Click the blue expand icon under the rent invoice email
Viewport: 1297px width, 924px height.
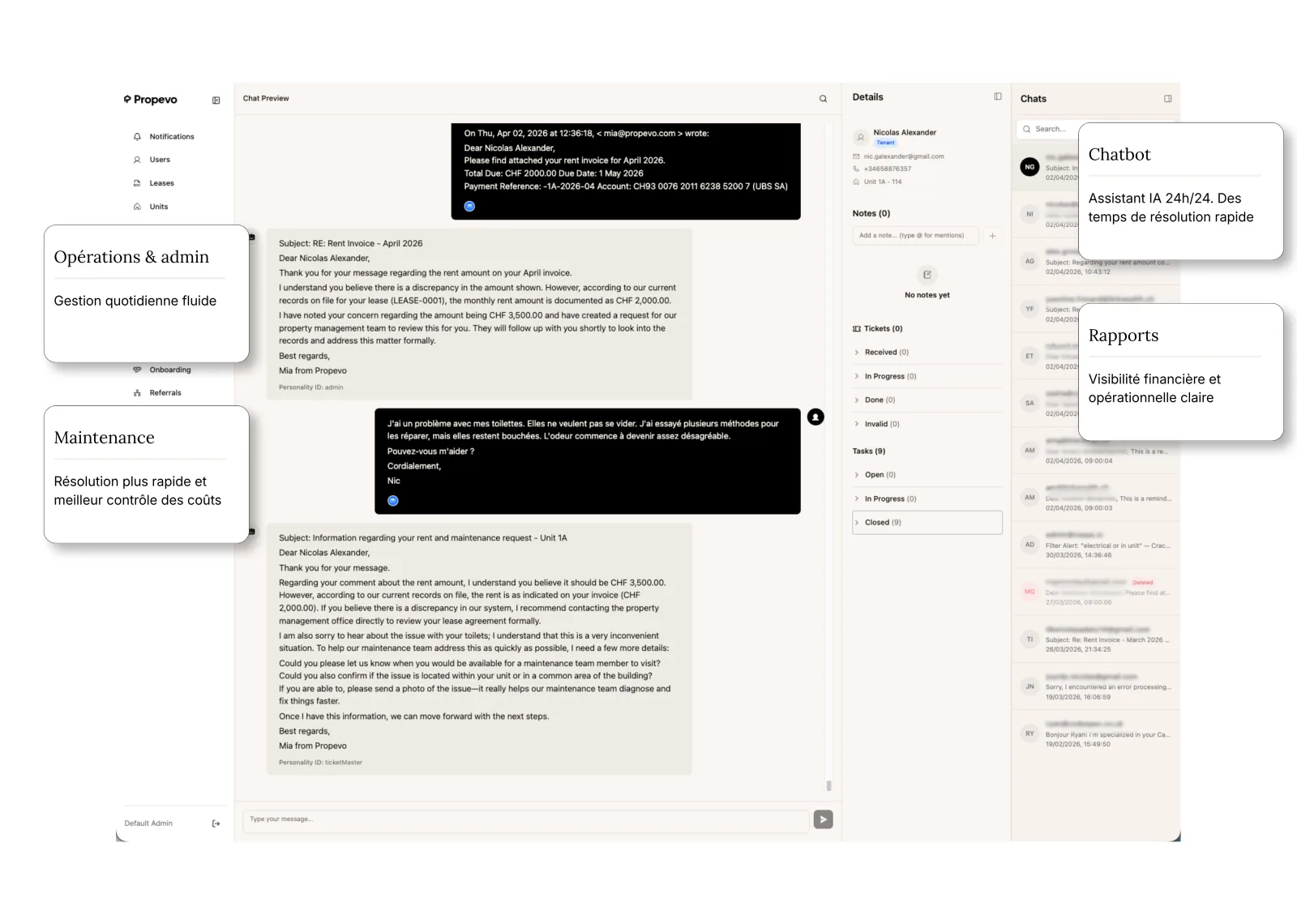(469, 206)
